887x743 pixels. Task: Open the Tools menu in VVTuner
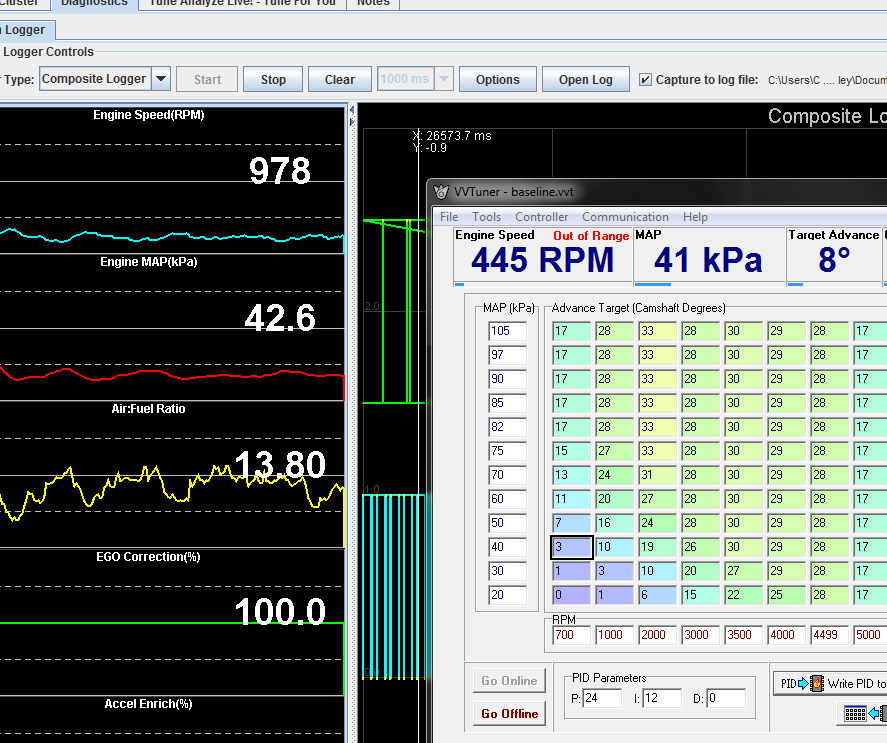pos(487,217)
